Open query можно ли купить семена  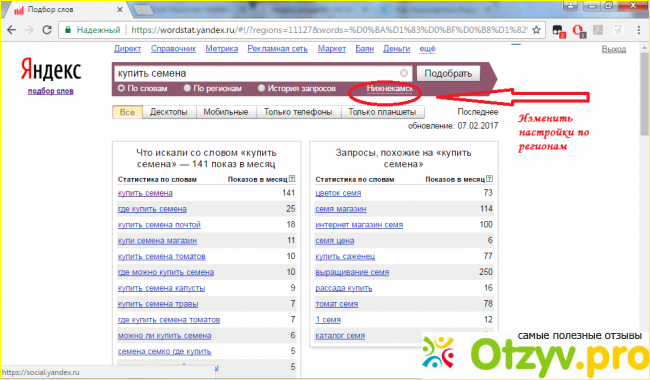(x=165, y=336)
